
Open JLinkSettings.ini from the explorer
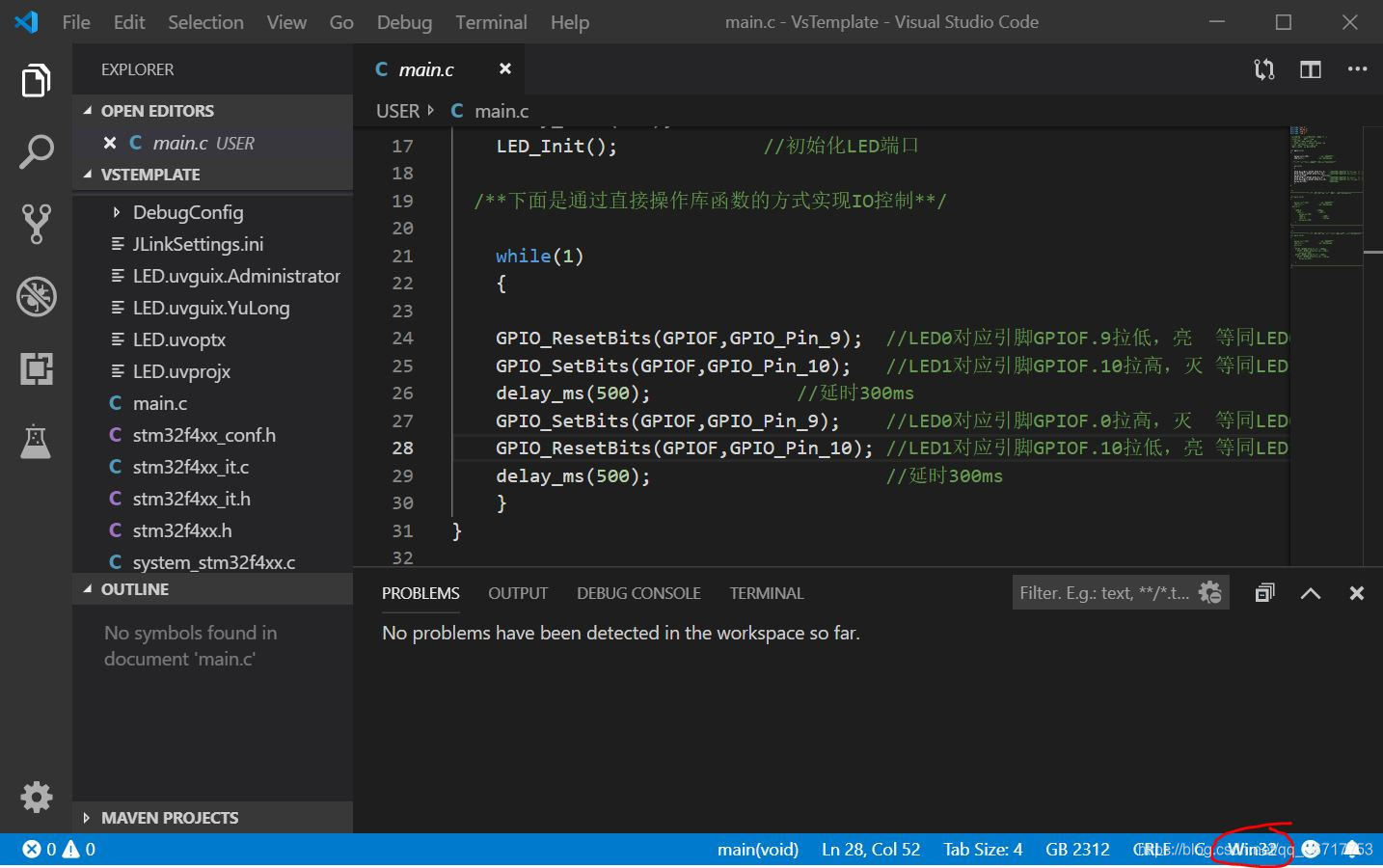(x=198, y=244)
